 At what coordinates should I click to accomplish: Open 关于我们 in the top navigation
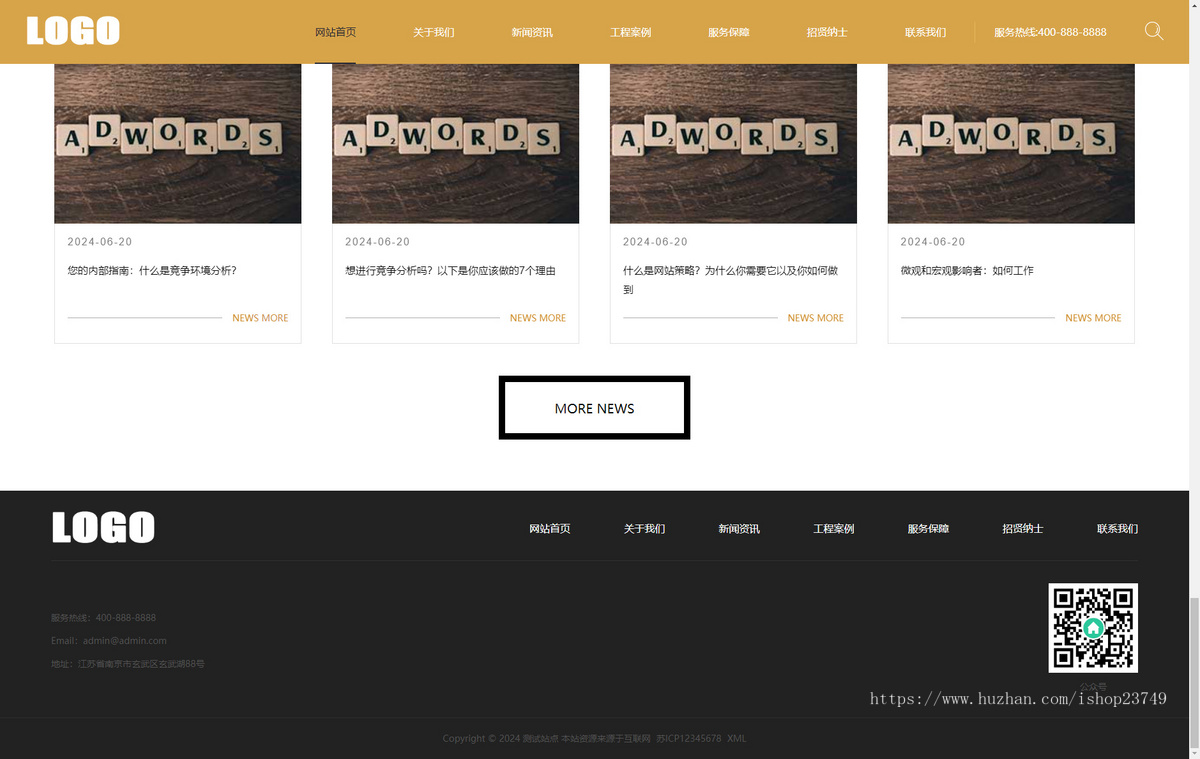point(434,32)
